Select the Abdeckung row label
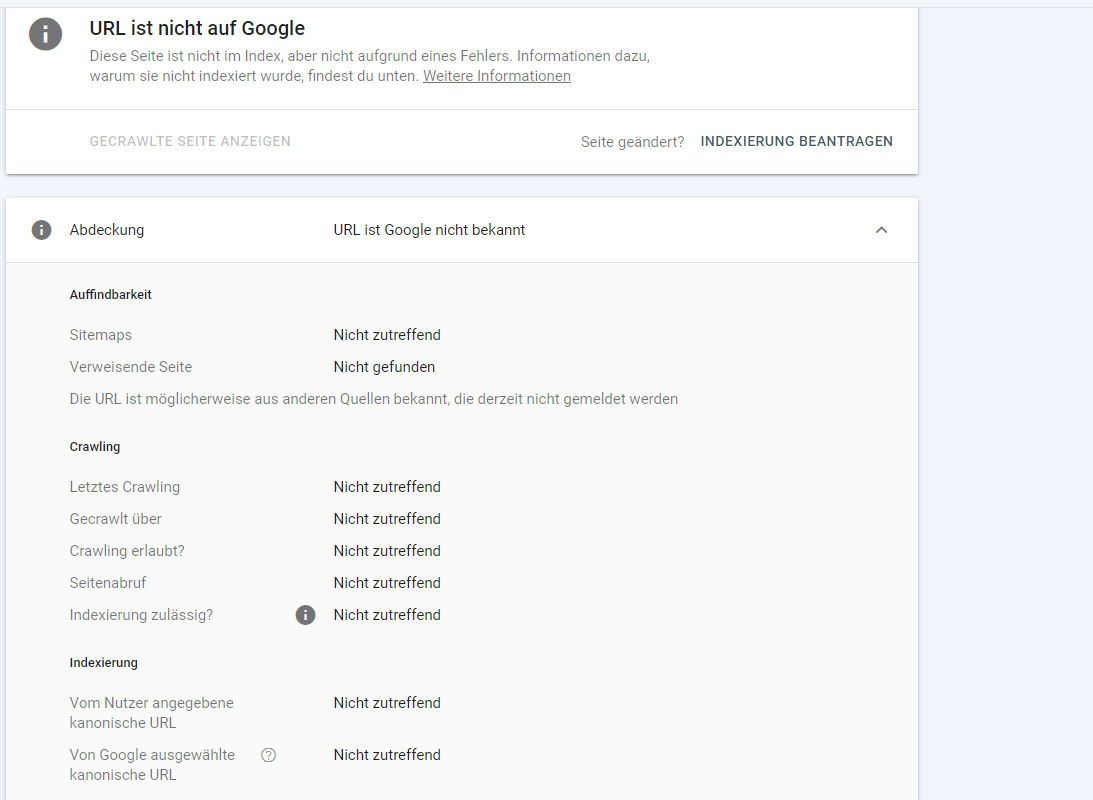1093x800 pixels. point(107,230)
